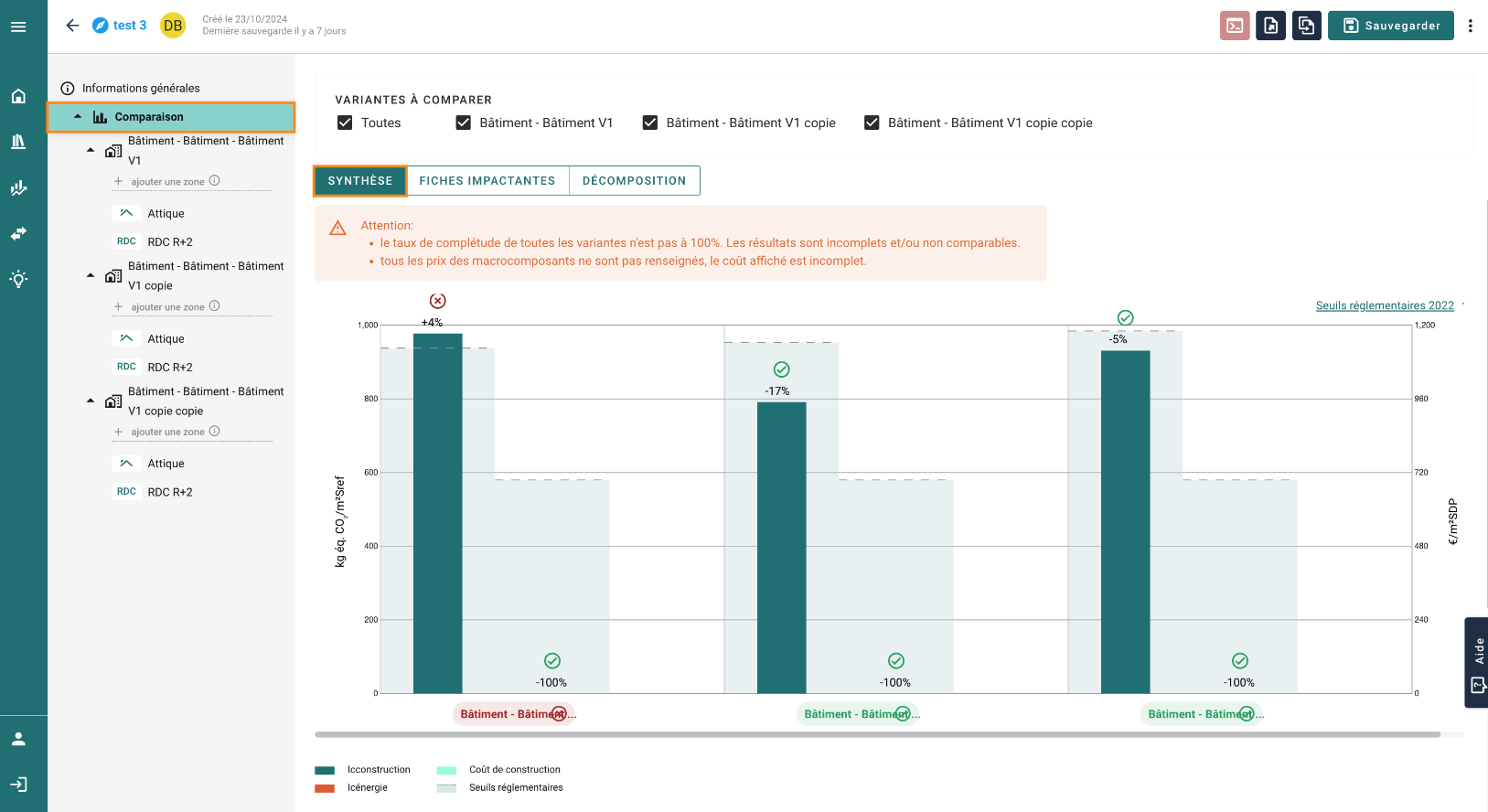Click the lightbulb ideas sidebar icon
The image size is (1488, 812).
[18, 279]
